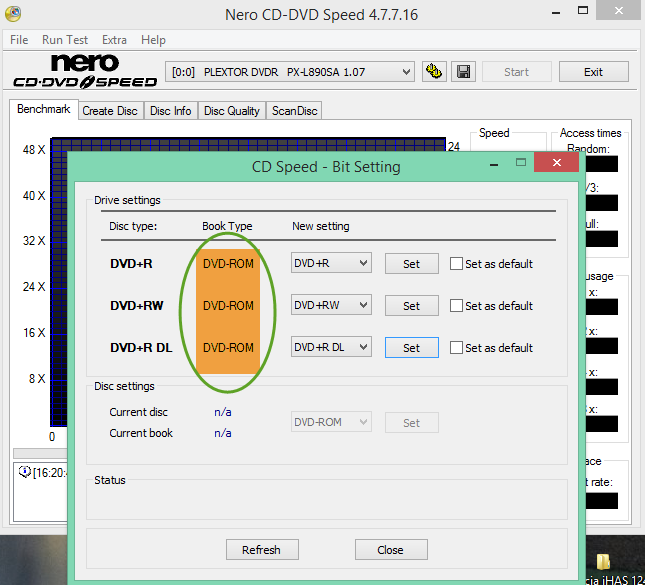Image resolution: width=645 pixels, height=585 pixels.
Task: Minimize the Nero CD-DVD Speed main window
Action: 556,12
